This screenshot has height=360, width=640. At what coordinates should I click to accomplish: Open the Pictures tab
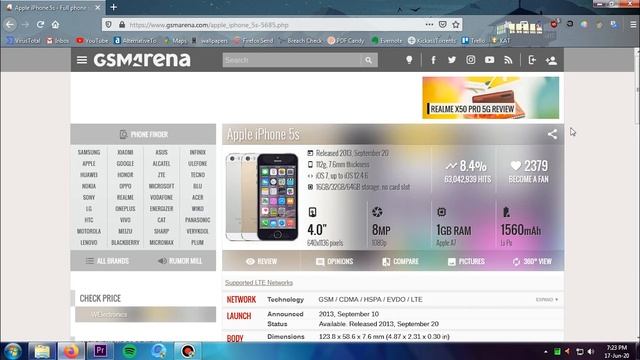(466, 262)
